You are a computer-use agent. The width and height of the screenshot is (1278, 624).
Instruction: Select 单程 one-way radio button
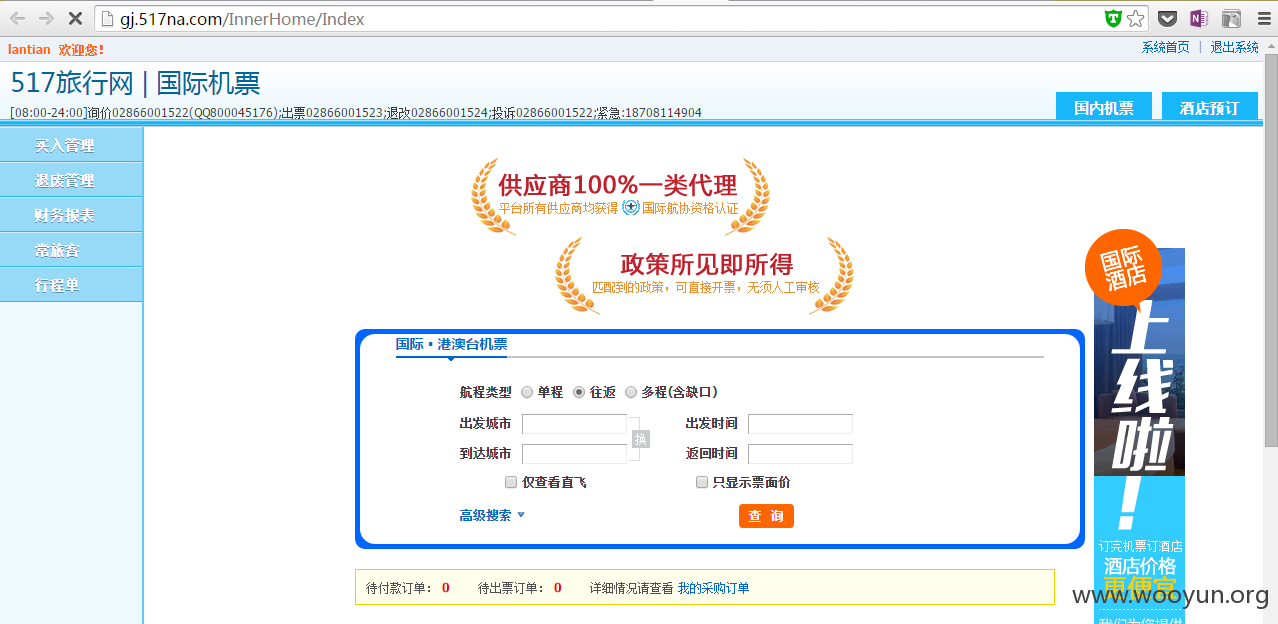click(527, 392)
